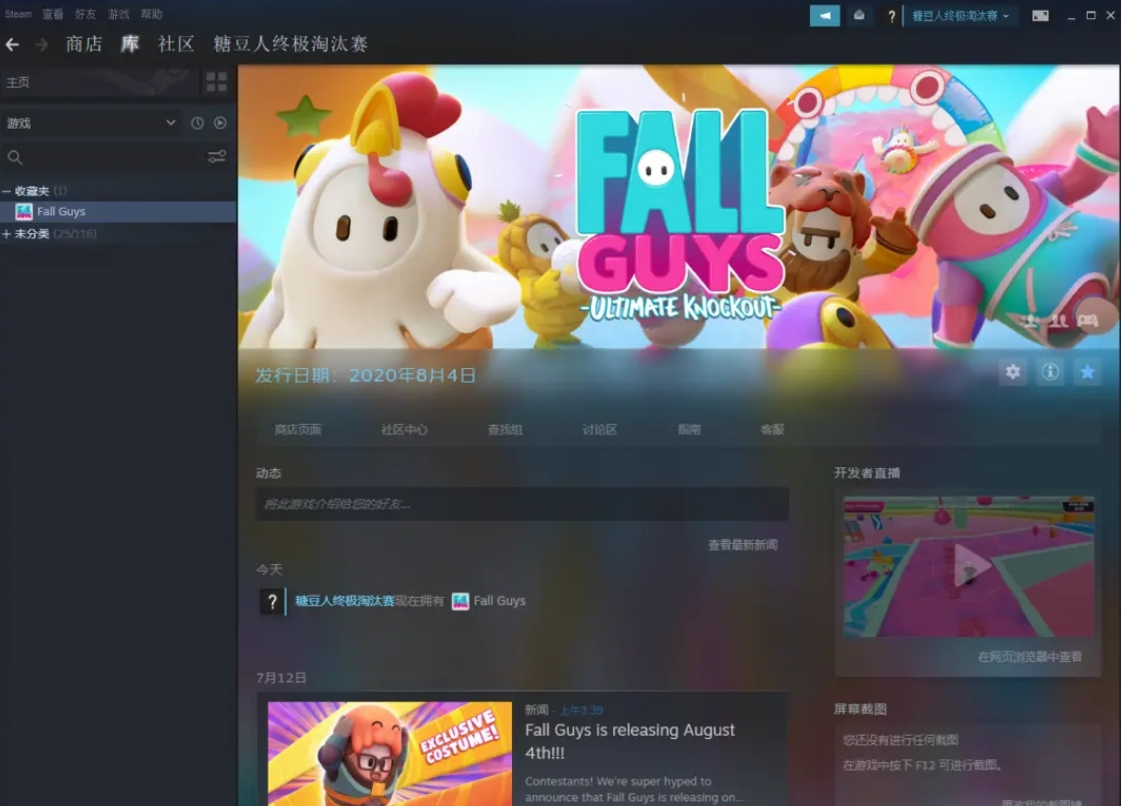
Task: Play the developer broadcast video
Action: (x=969, y=566)
